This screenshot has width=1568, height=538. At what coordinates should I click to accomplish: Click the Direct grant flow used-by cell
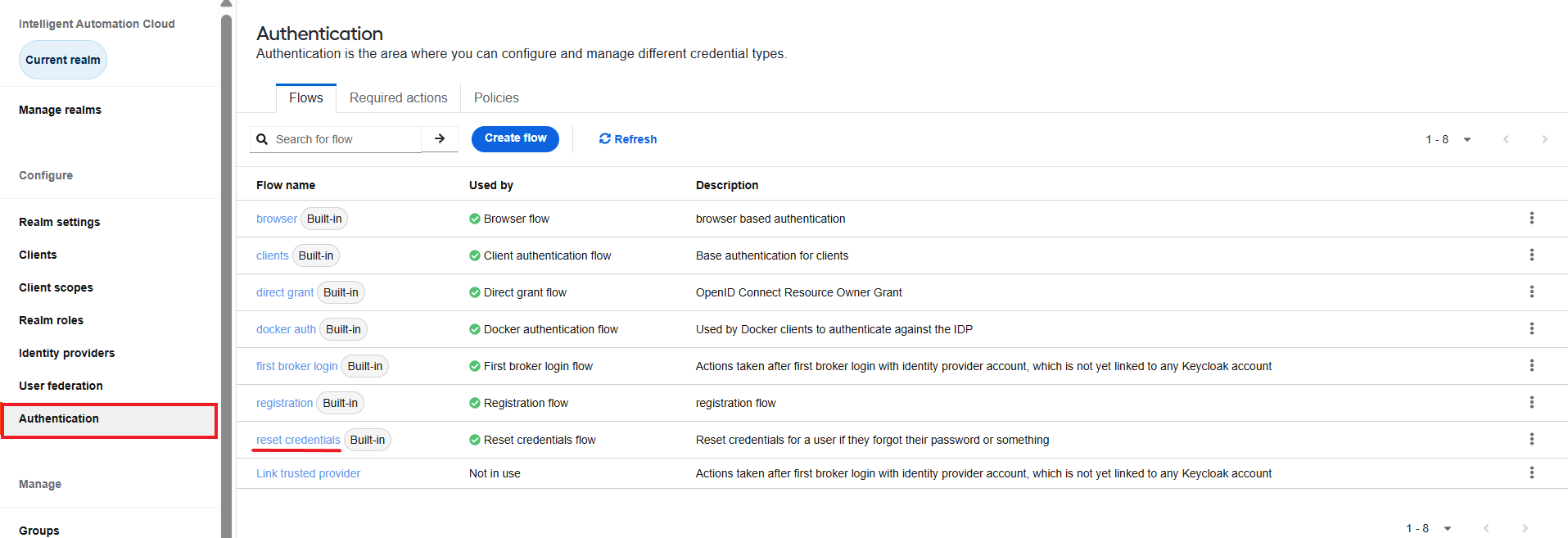(x=517, y=292)
